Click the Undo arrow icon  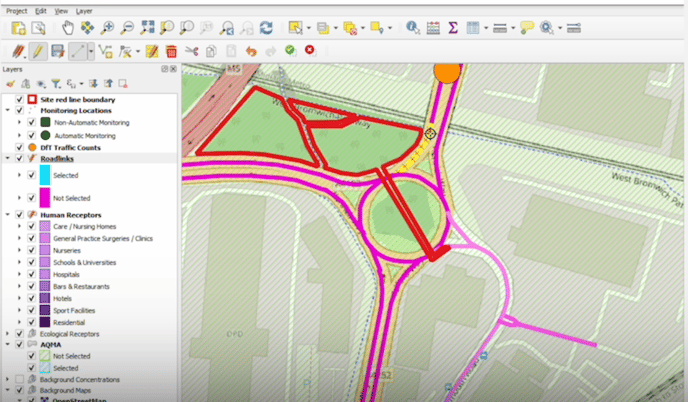coord(250,50)
